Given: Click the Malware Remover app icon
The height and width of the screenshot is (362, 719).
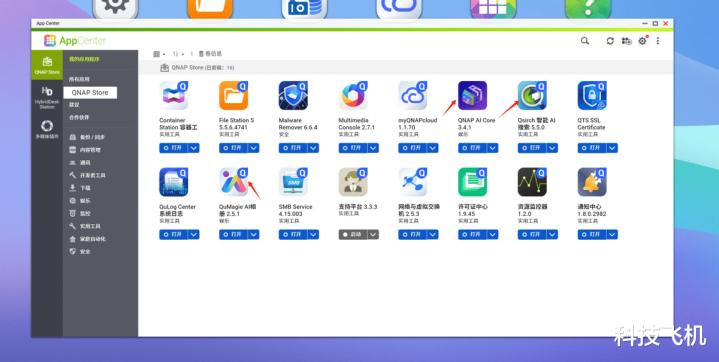Looking at the screenshot, I should [293, 95].
